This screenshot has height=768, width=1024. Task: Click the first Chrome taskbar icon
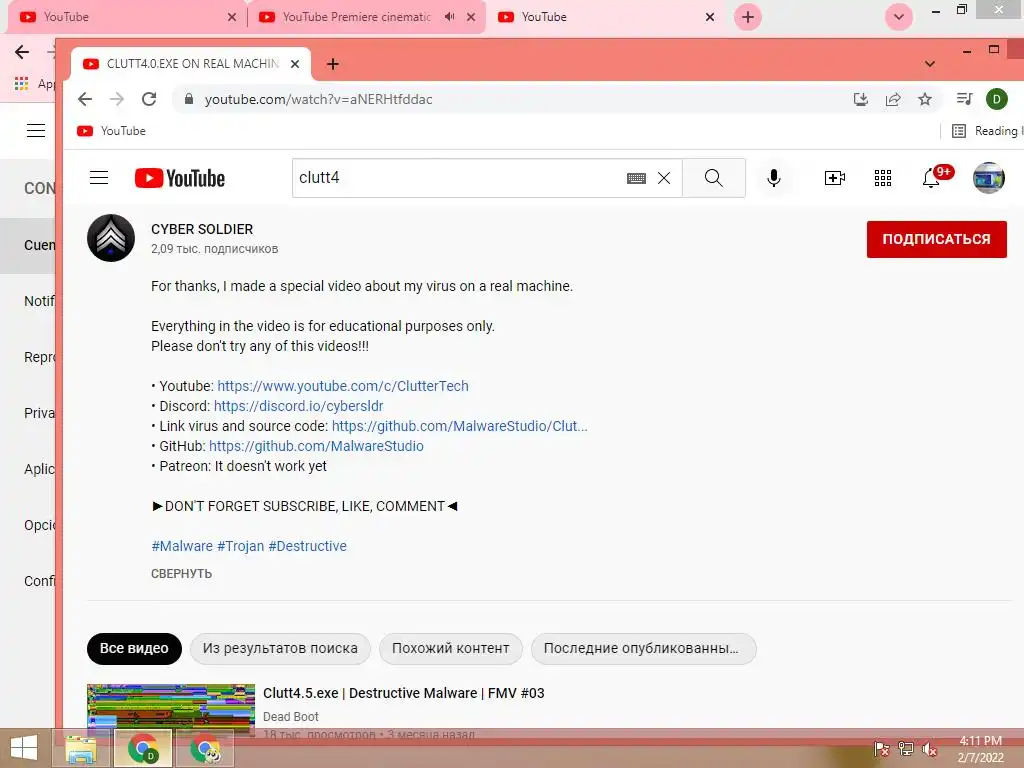tap(143, 748)
